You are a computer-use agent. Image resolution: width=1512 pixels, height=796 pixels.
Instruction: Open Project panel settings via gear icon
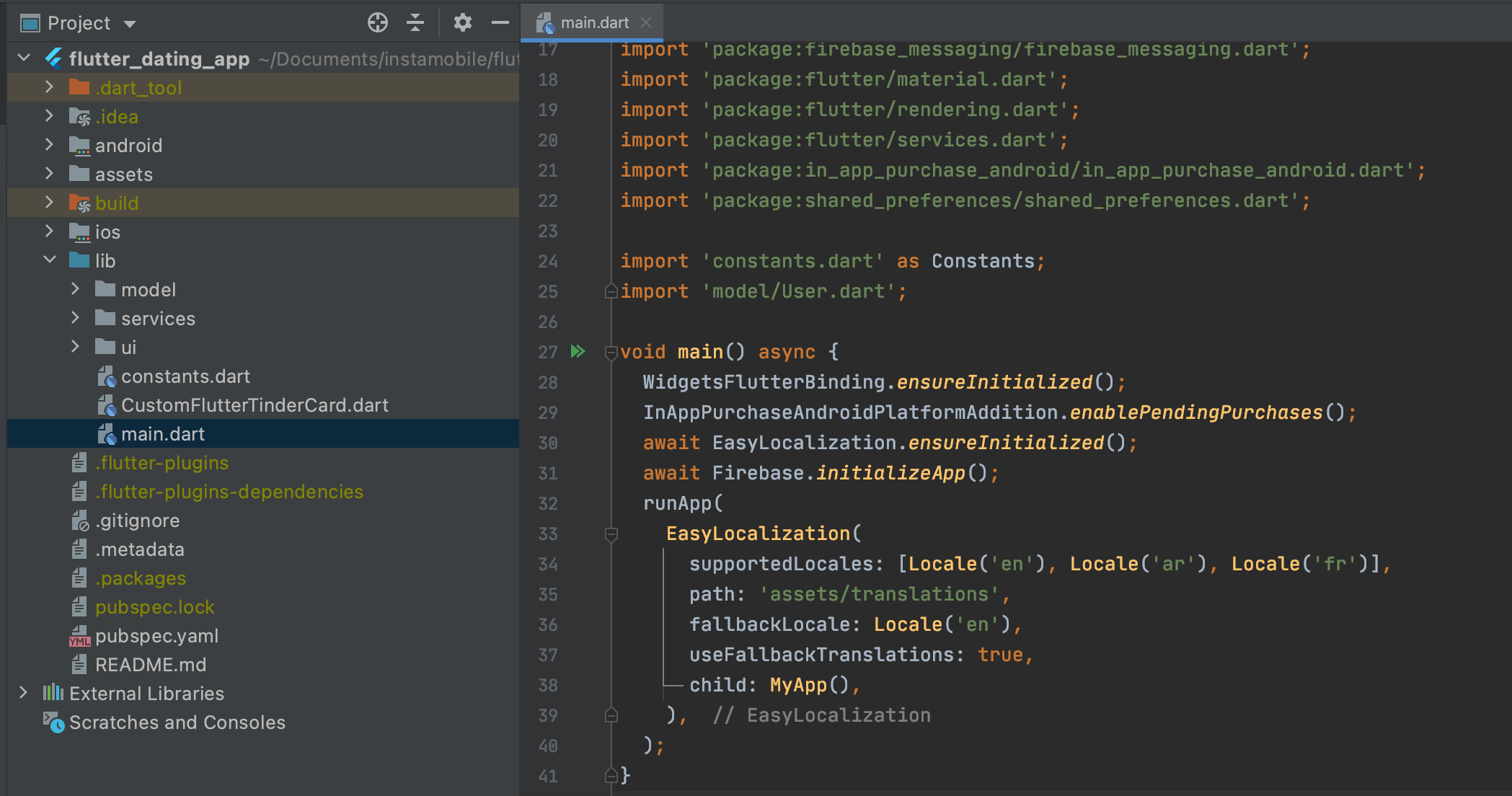pyautogui.click(x=462, y=22)
